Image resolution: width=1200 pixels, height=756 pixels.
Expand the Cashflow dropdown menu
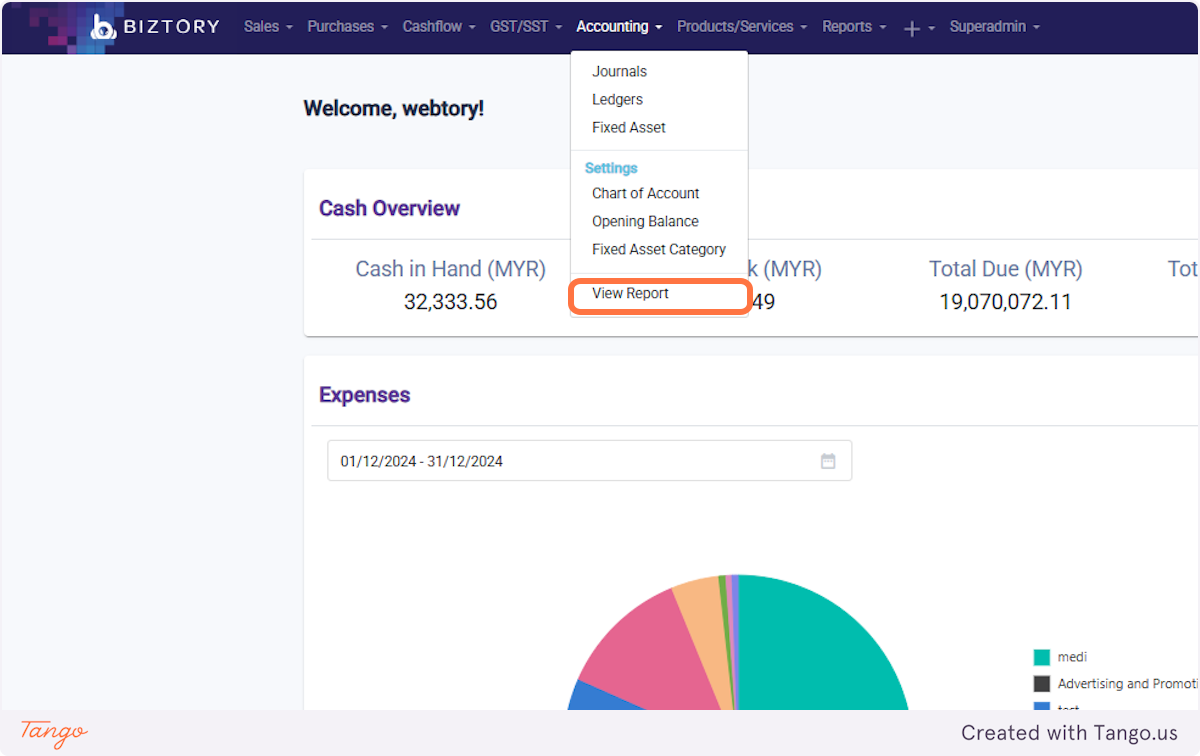[439, 27]
